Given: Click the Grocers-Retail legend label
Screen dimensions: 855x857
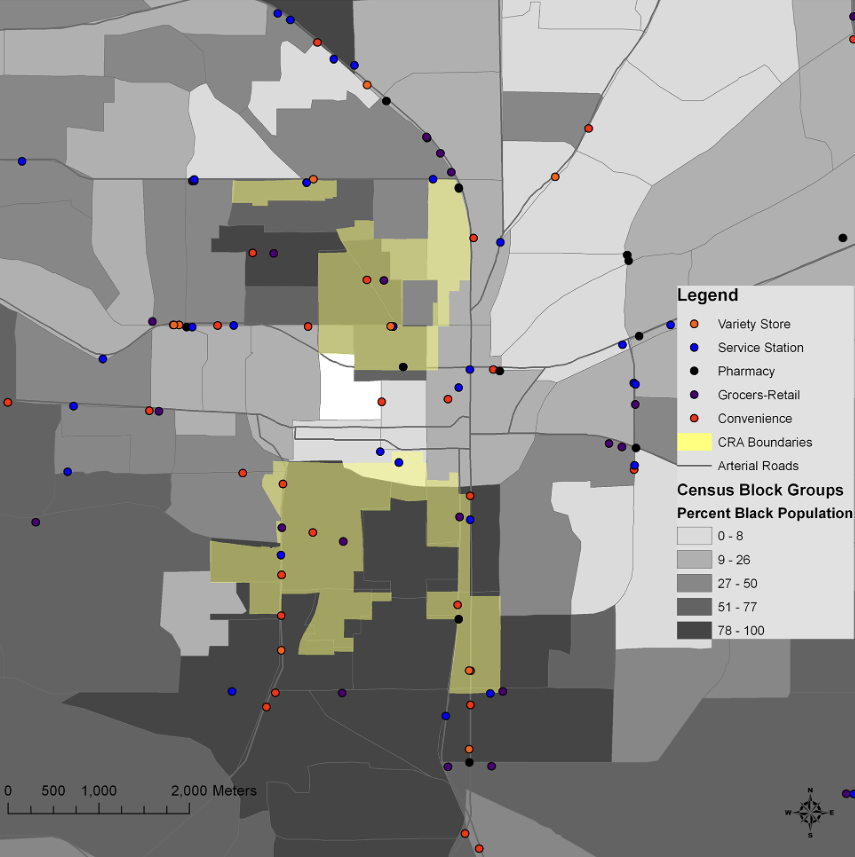Looking at the screenshot, I should (x=759, y=395).
